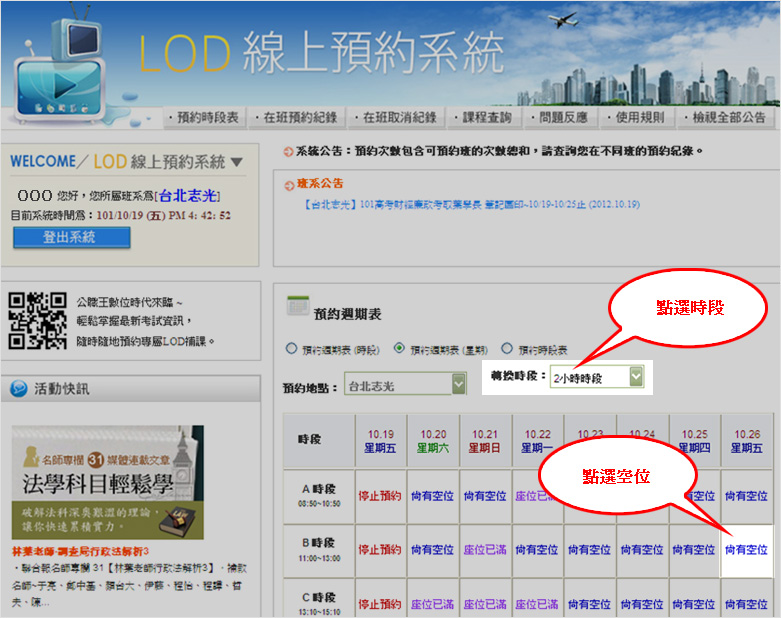781x618 pixels.
Task: Open the 林葉老師-調查局行政法解析3 link
Action: pyautogui.click(x=80, y=551)
